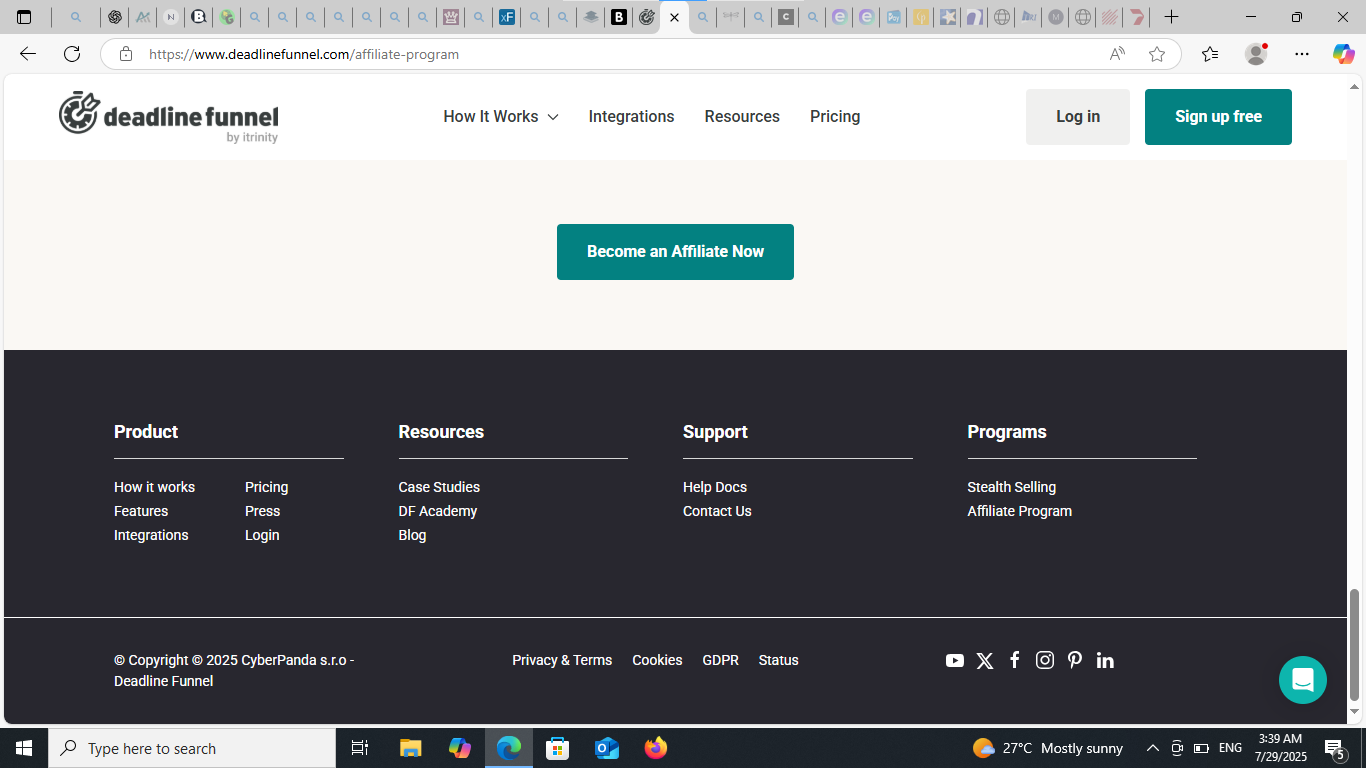The width and height of the screenshot is (1366, 768).
Task: Open browser profile avatar
Action: point(1256,54)
